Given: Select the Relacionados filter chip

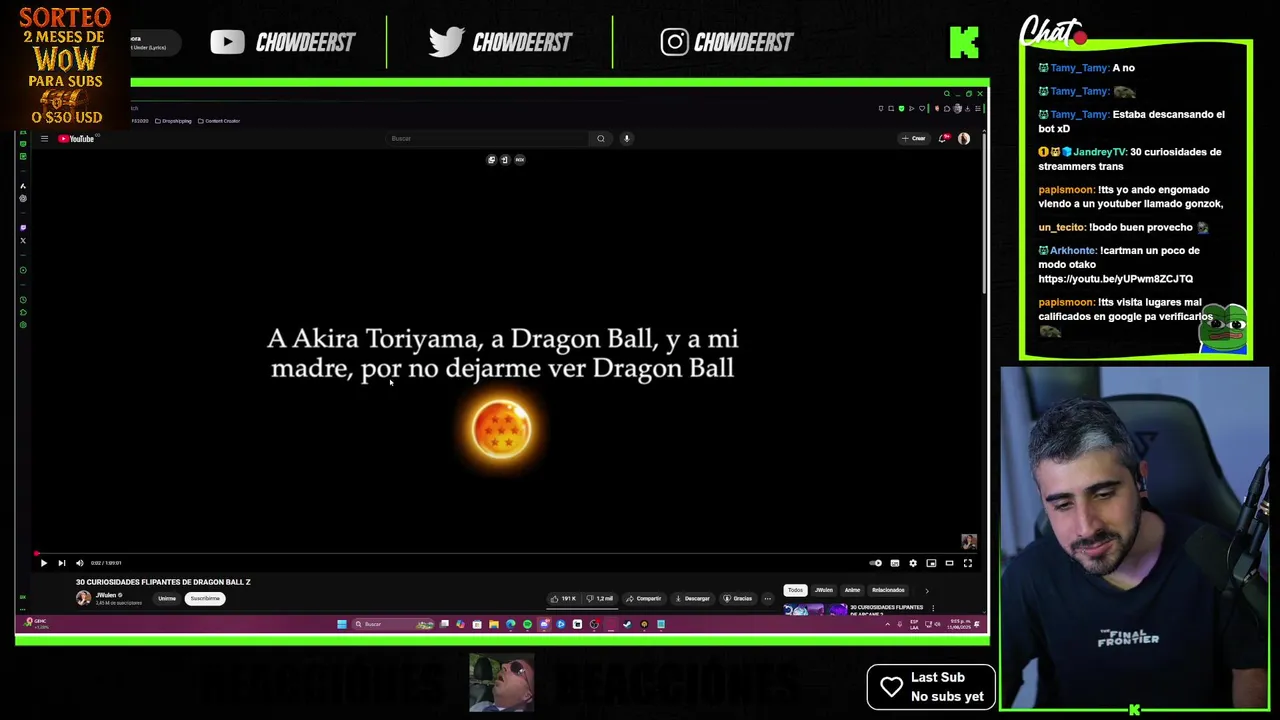Looking at the screenshot, I should [x=888, y=590].
